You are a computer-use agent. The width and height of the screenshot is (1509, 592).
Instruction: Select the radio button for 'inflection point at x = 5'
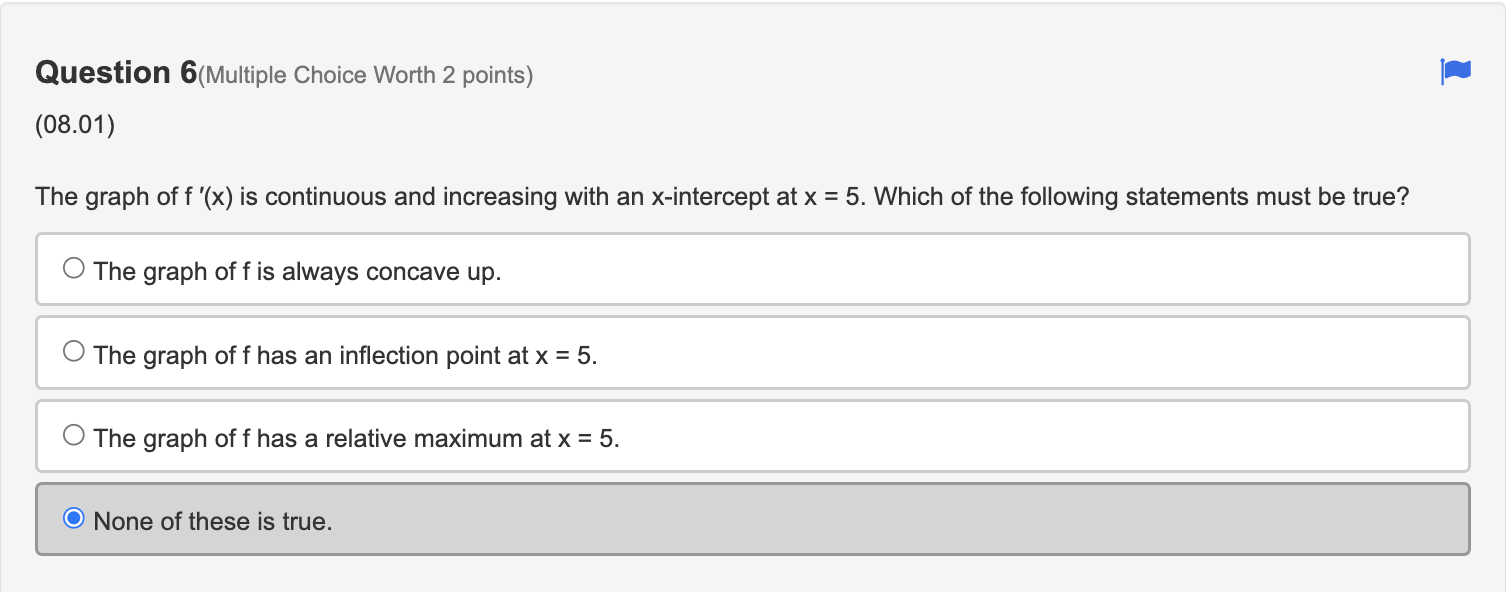pos(72,350)
